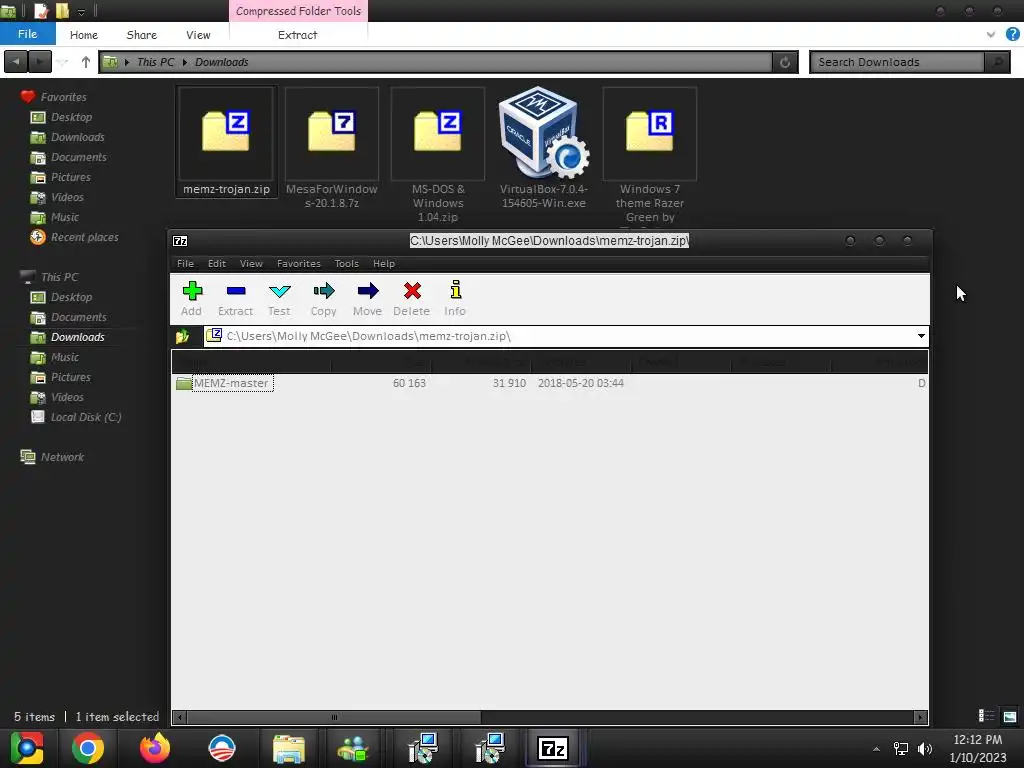The image size is (1024, 768).
Task: Open the Explorer Share ribbon tab
Action: coord(142,35)
